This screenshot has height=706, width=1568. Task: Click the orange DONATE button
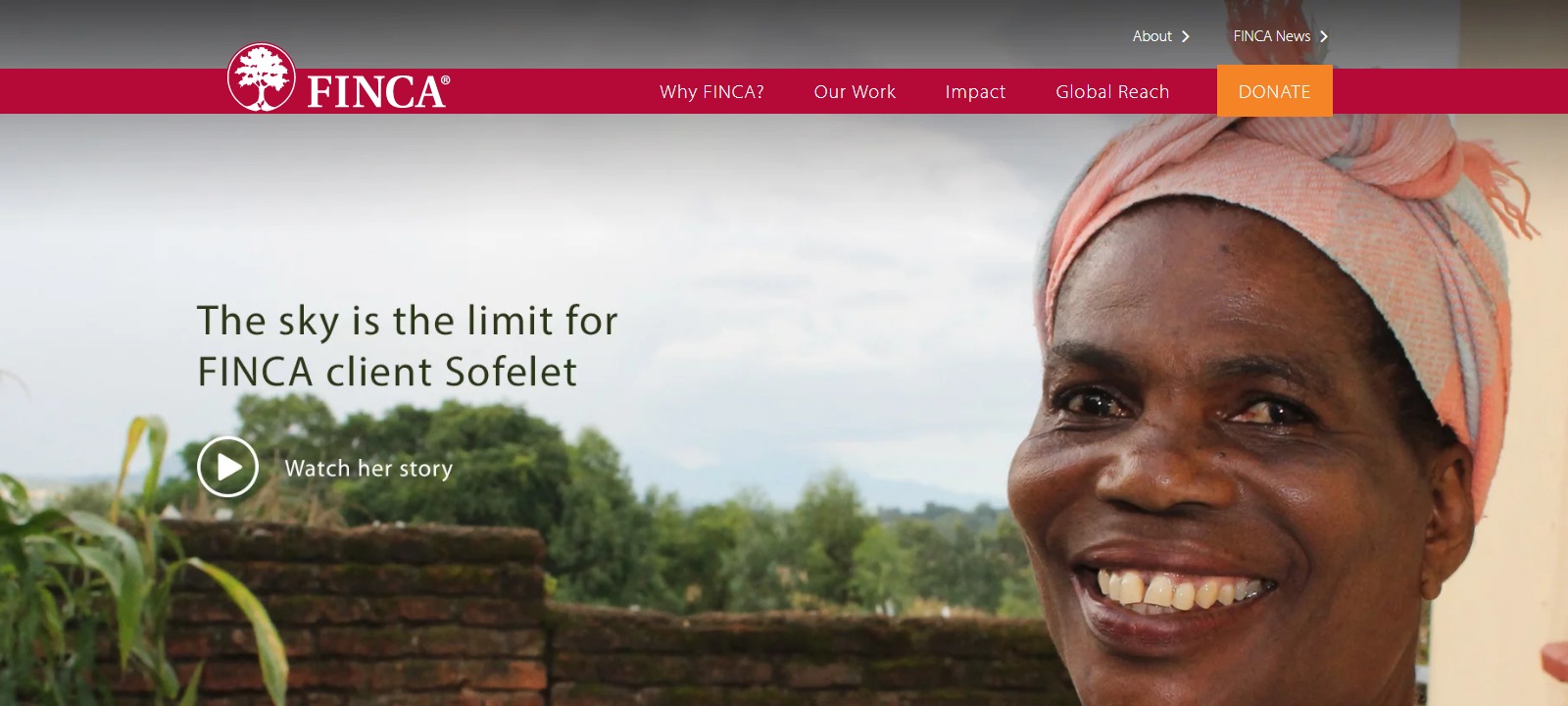(1274, 91)
